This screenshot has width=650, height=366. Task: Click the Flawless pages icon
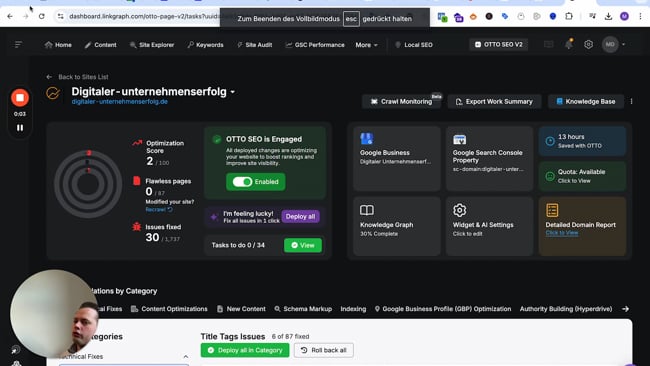[x=136, y=181]
